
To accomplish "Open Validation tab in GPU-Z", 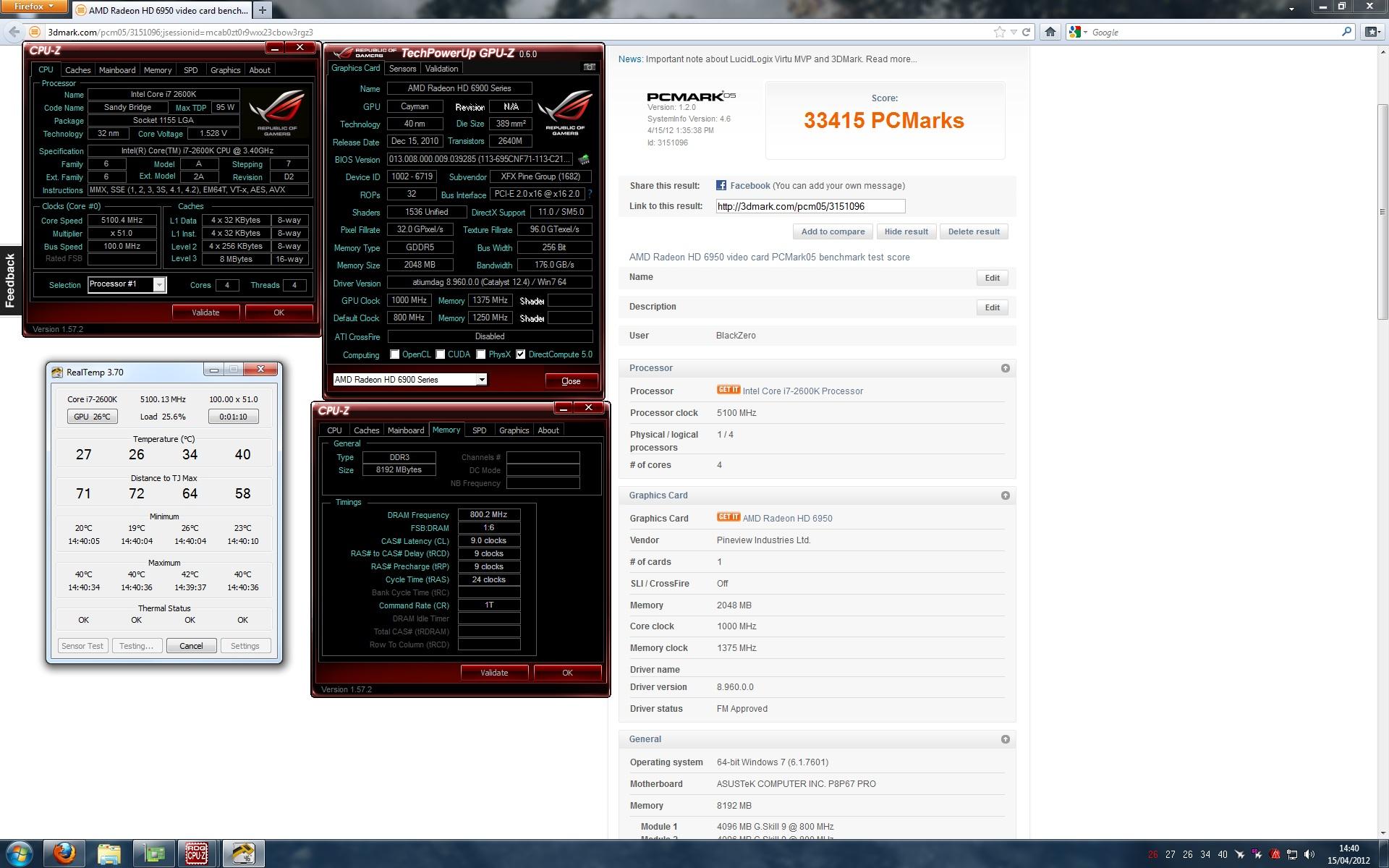I will 441,69.
